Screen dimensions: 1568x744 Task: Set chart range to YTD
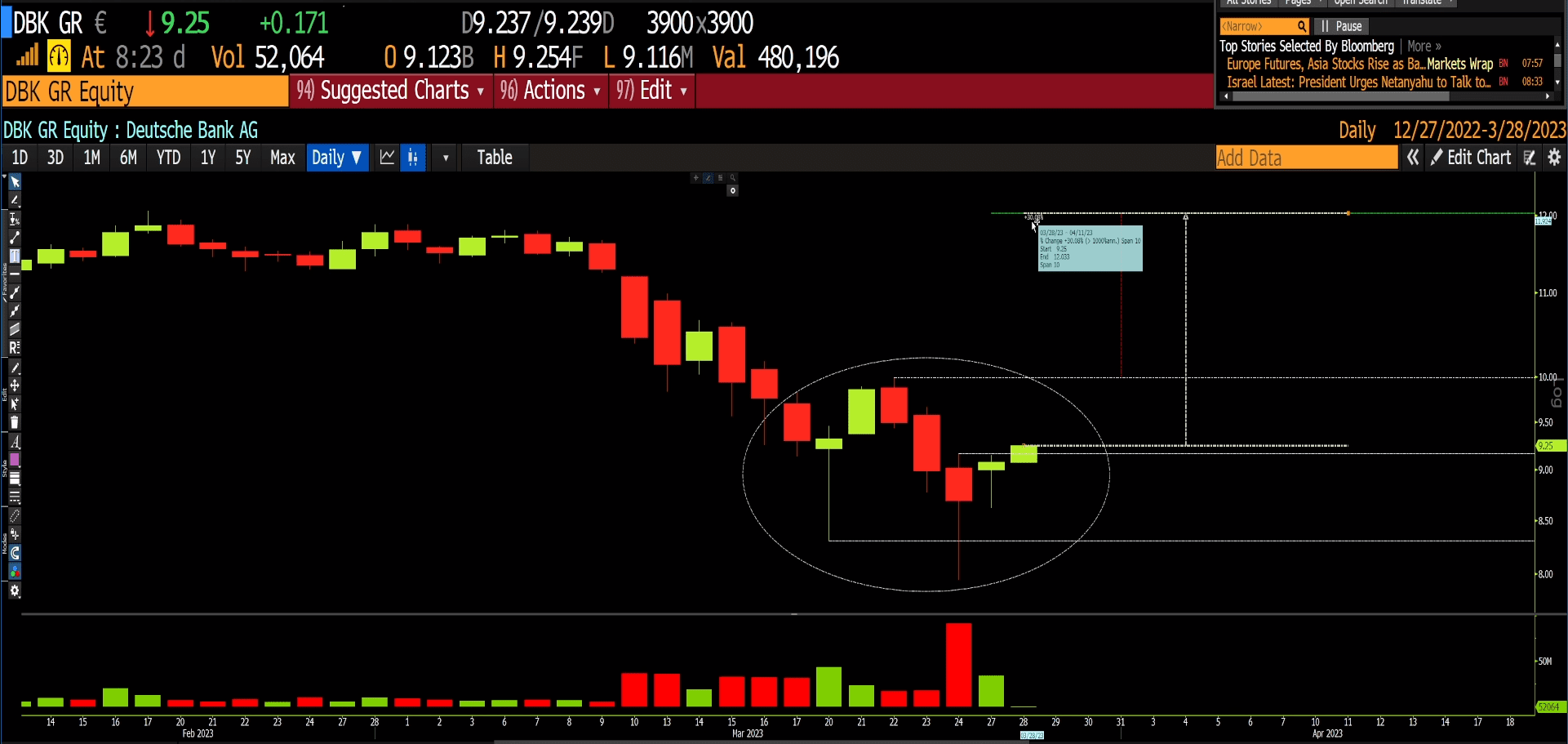pyautogui.click(x=169, y=158)
